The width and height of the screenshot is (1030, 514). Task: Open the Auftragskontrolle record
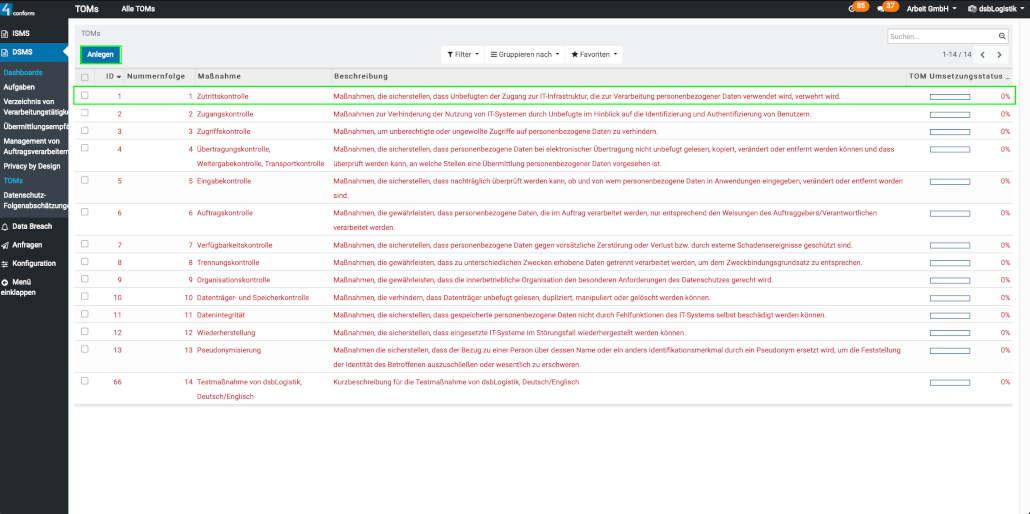[x=224, y=213]
